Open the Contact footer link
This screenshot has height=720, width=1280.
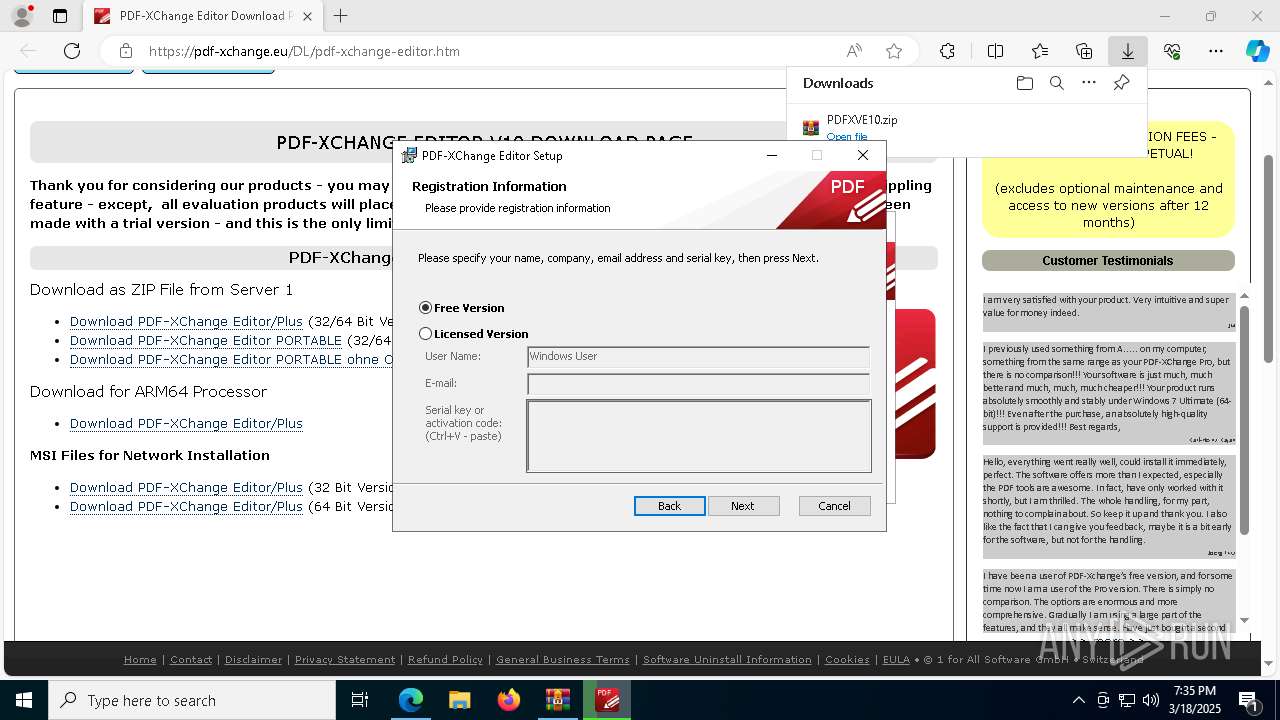(191, 660)
